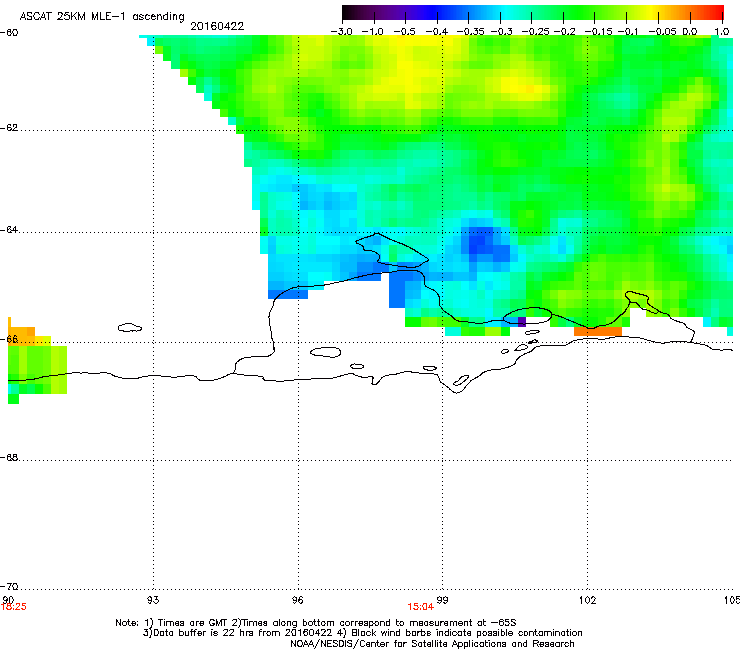
Task: Click the red time stamp 15:04
Action: [x=420, y=607]
